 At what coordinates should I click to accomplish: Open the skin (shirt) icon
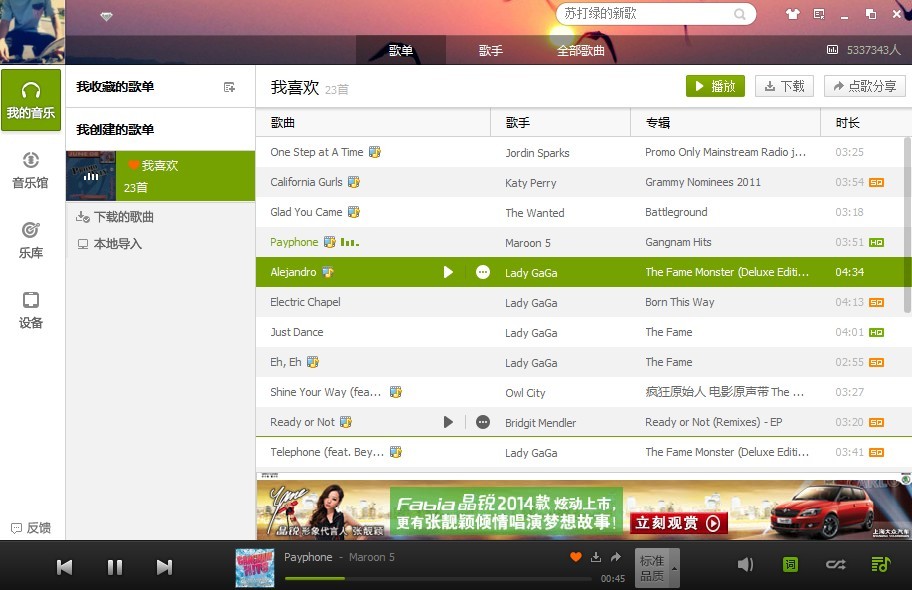(x=792, y=14)
